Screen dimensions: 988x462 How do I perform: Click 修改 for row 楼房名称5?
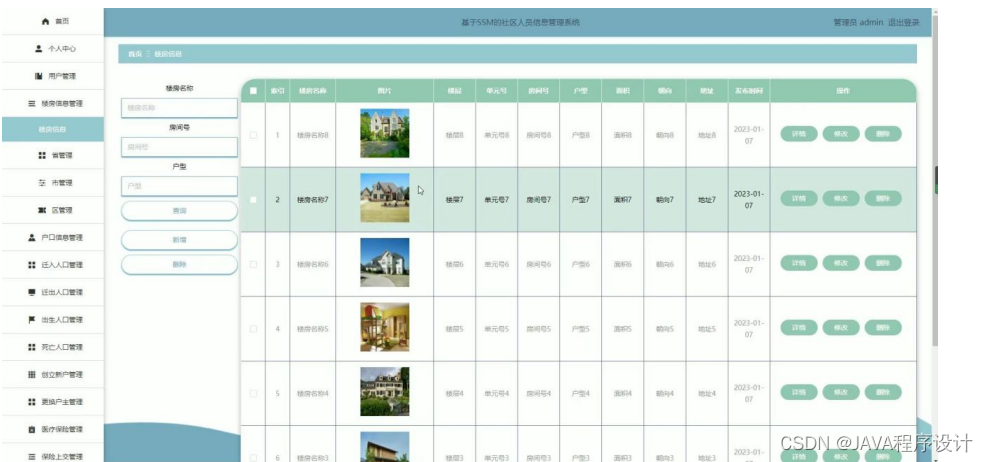[x=841, y=328]
